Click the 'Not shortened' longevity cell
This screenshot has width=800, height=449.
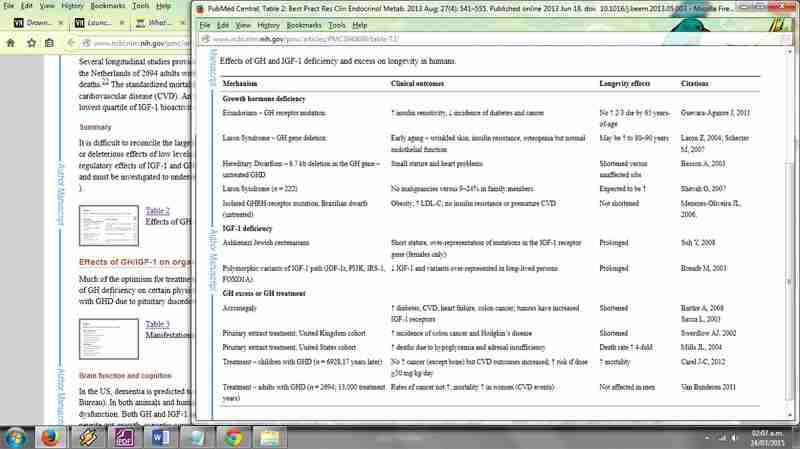[619, 203]
